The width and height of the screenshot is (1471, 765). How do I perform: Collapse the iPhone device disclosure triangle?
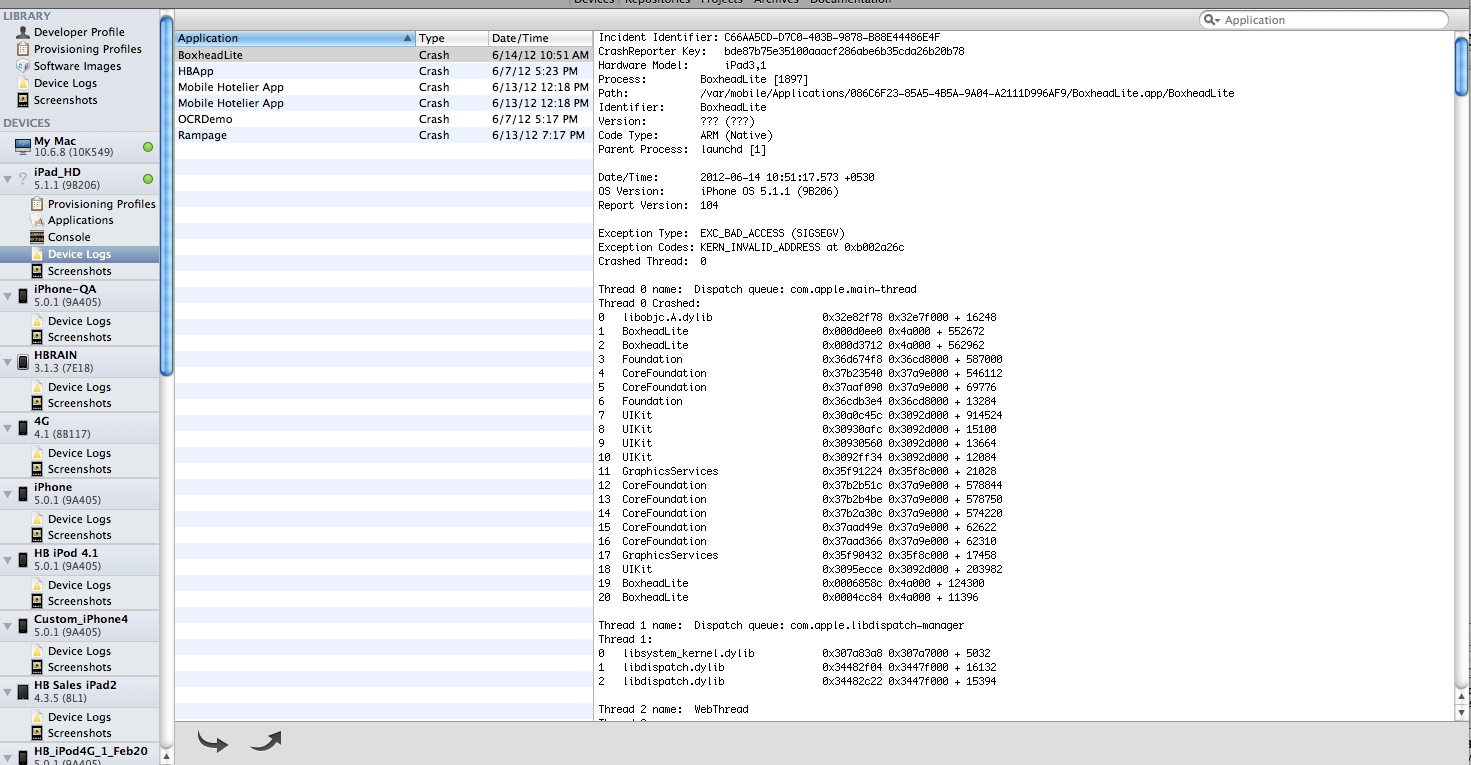pyautogui.click(x=8, y=494)
